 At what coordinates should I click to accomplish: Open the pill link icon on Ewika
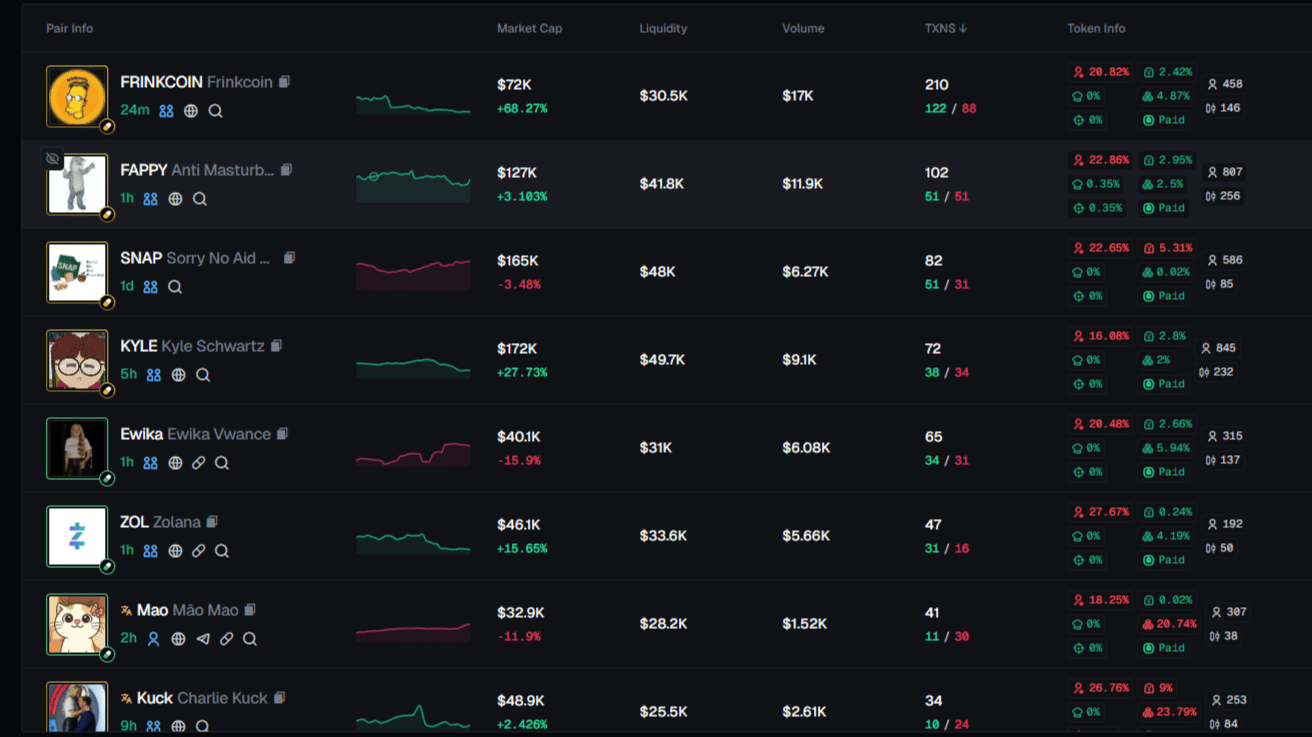[x=199, y=463]
